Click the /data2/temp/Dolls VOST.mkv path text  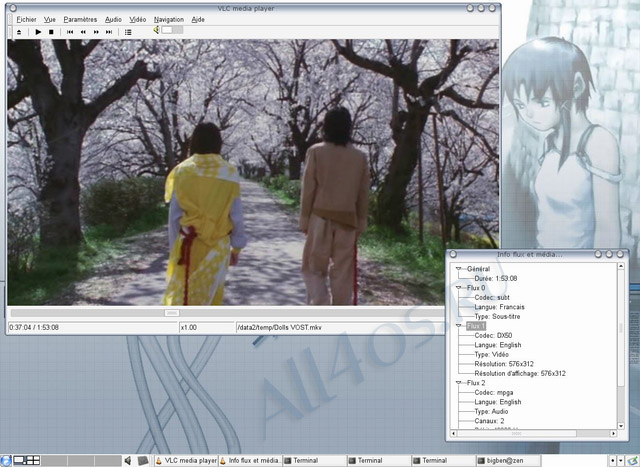coord(279,327)
